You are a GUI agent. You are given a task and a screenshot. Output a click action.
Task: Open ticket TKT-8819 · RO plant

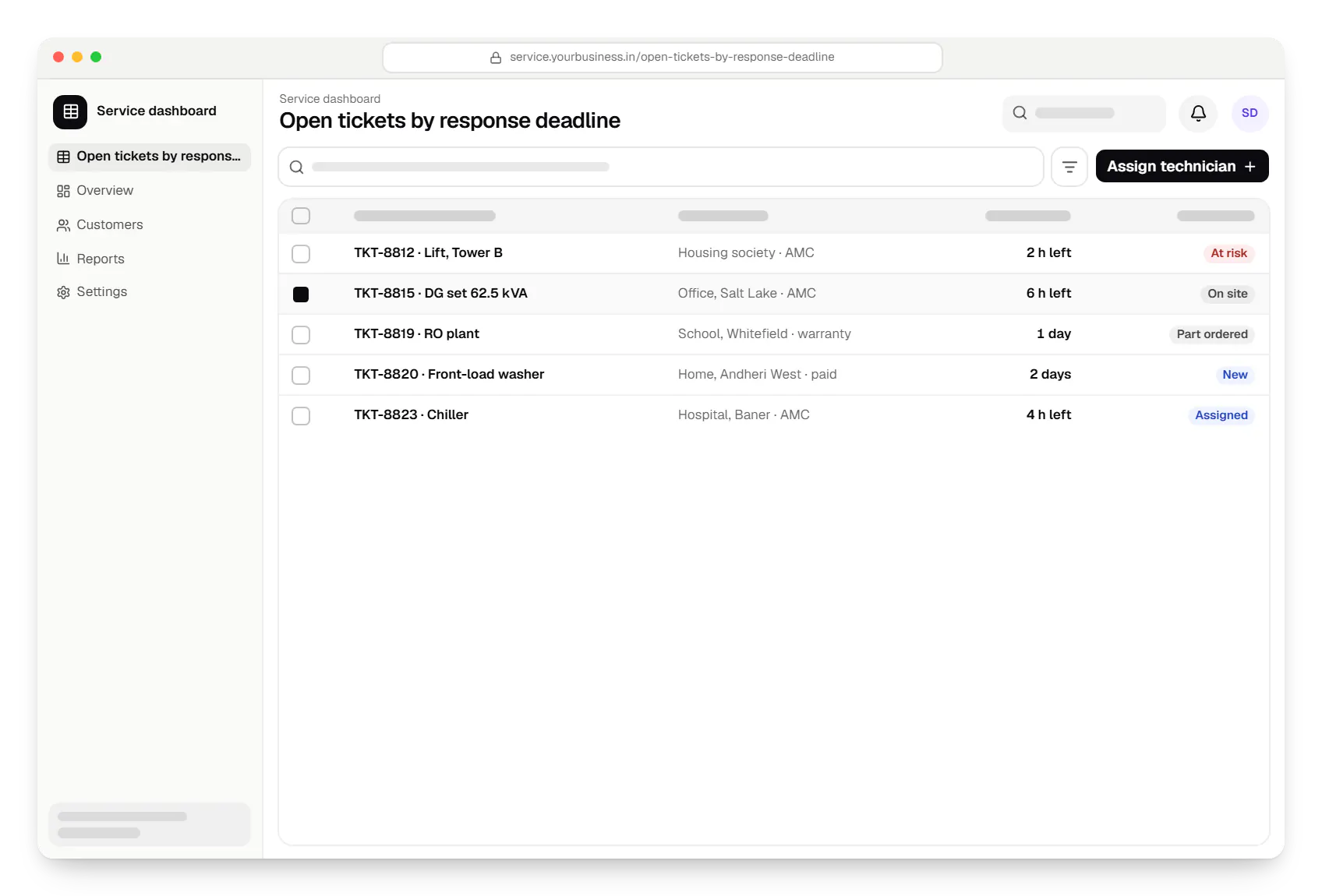(x=416, y=334)
